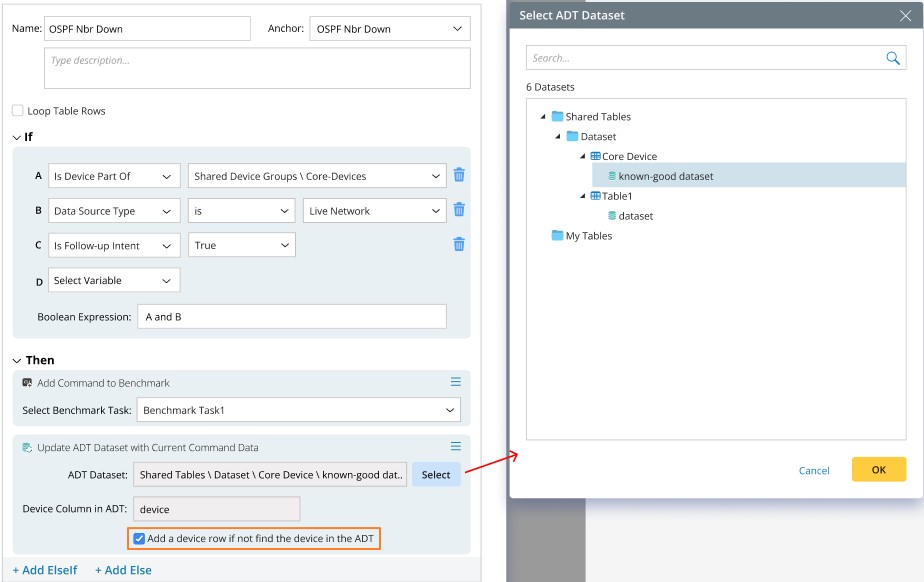Open the Is Device Part Of dropdown
The image size is (924, 582).
click(x=114, y=176)
